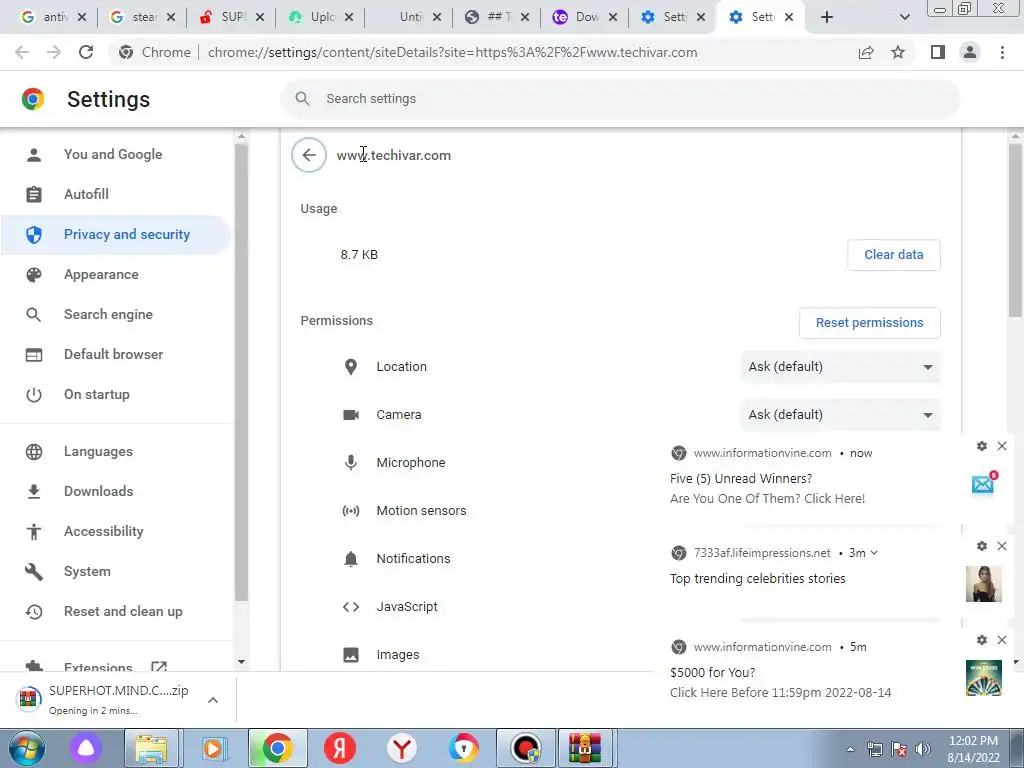Open Location permission dropdown
The width and height of the screenshot is (1024, 768).
point(840,367)
